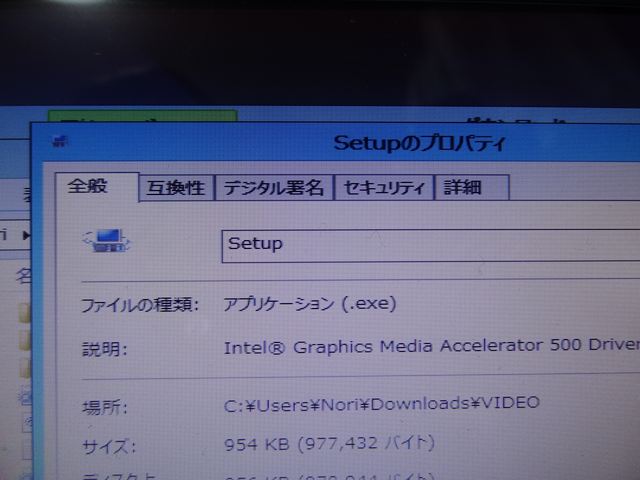Screen dimensions: 640x480
Task: Click the 954 KB size value
Action: click(x=329, y=444)
